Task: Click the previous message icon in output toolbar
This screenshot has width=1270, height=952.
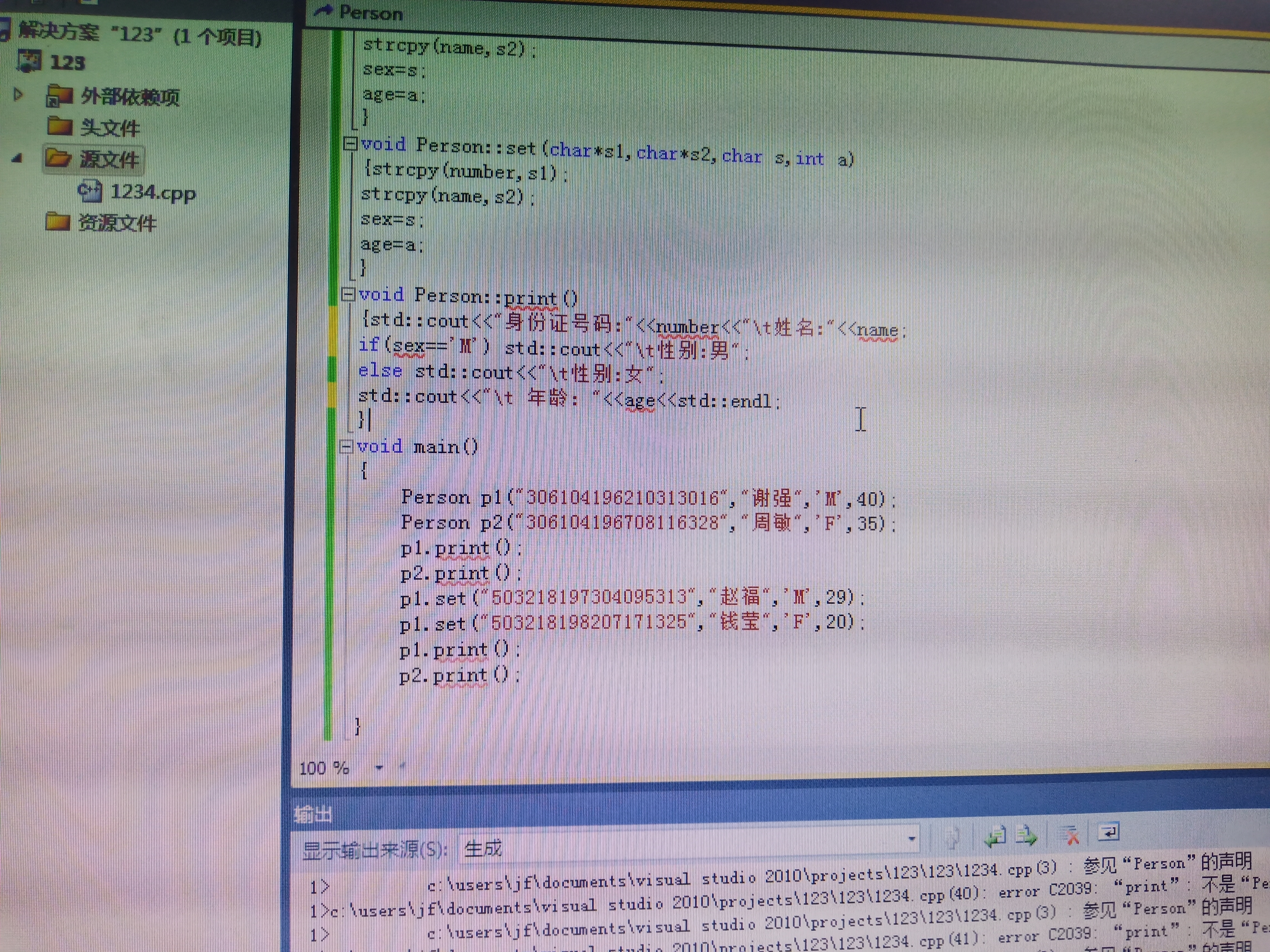Action: pyautogui.click(x=995, y=836)
